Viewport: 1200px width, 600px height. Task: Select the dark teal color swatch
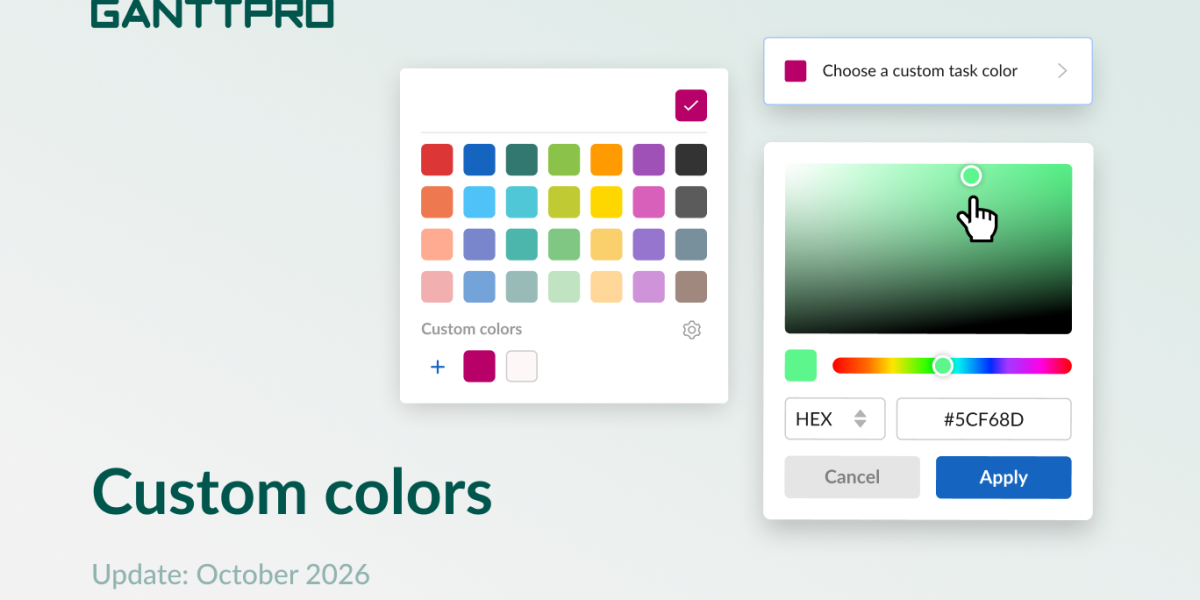point(522,160)
